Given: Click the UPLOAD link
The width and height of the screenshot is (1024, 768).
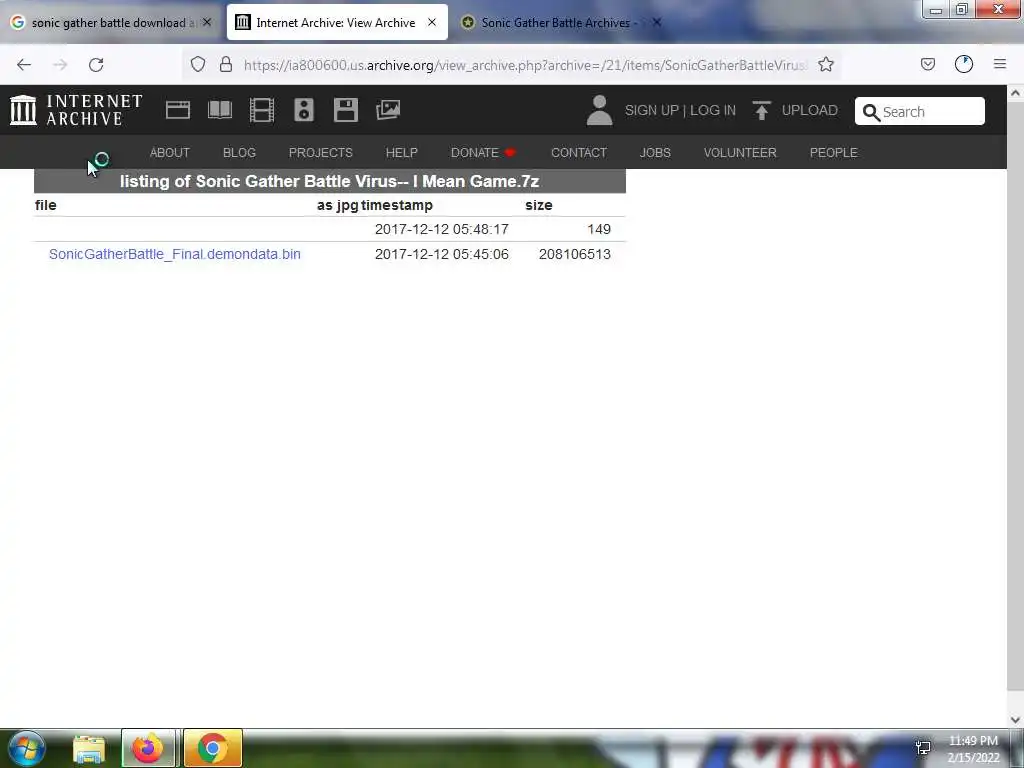Looking at the screenshot, I should 810,110.
